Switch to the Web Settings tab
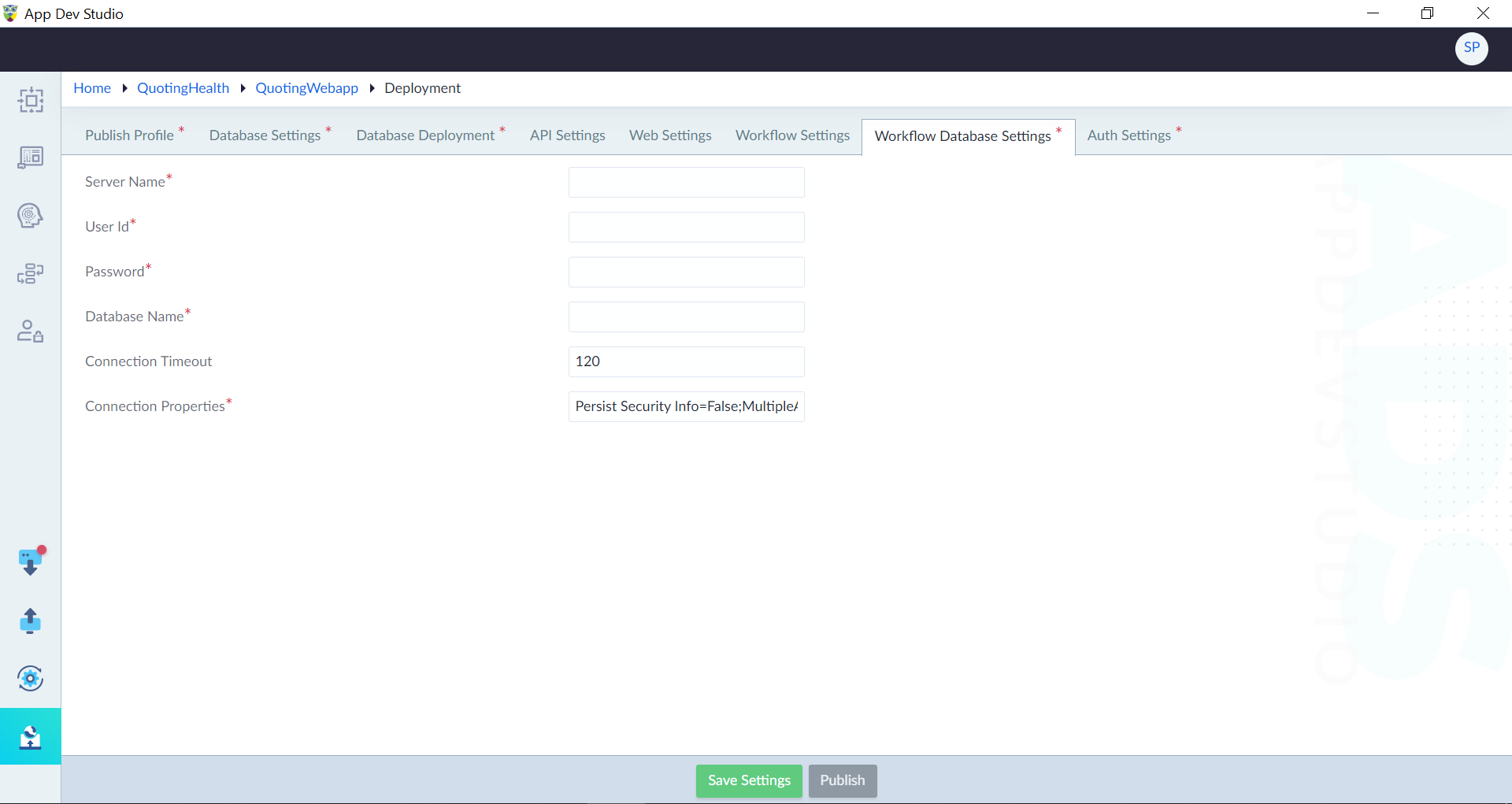1512x804 pixels. pyautogui.click(x=670, y=135)
